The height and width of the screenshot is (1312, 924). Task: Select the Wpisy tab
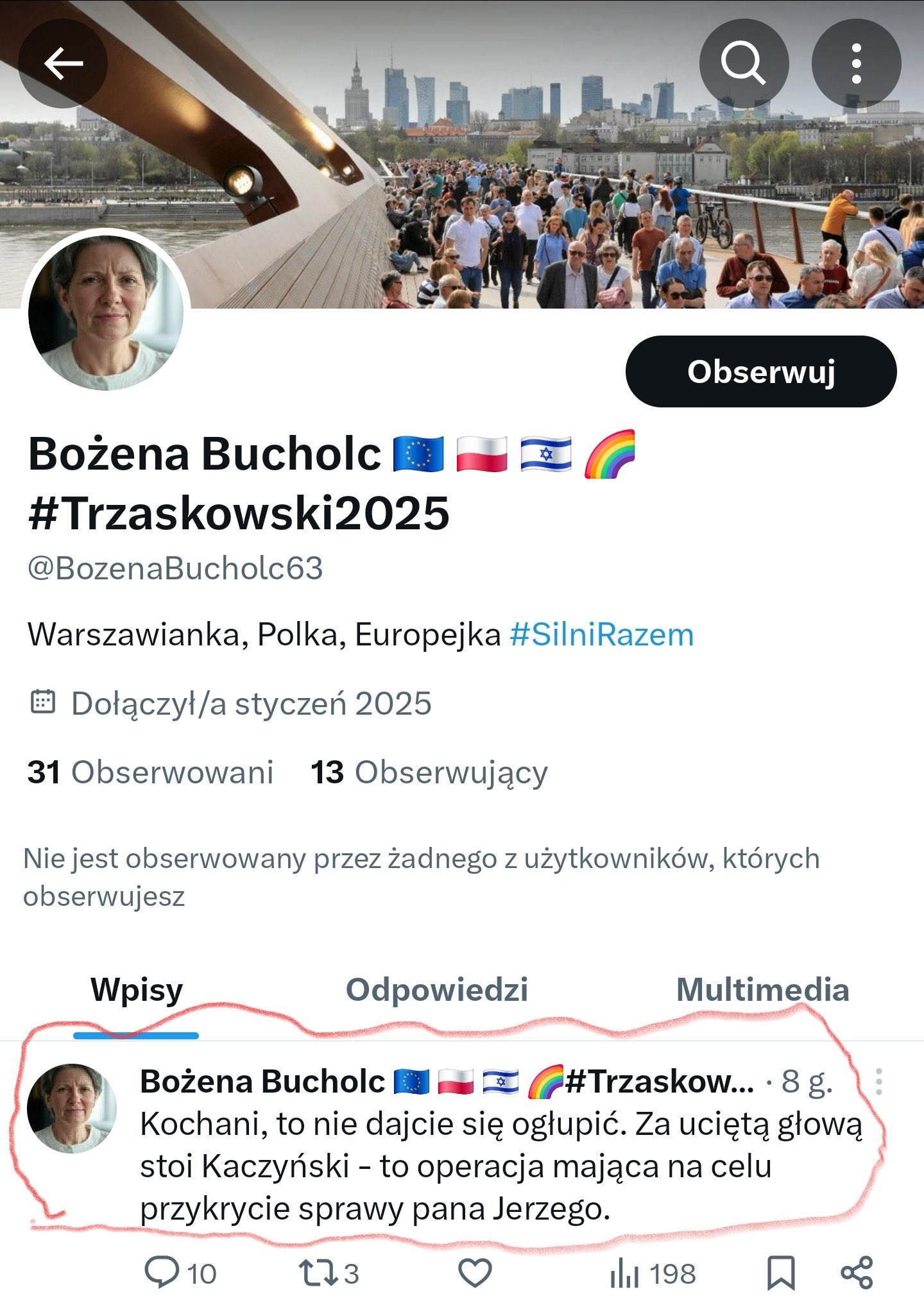coord(137,990)
